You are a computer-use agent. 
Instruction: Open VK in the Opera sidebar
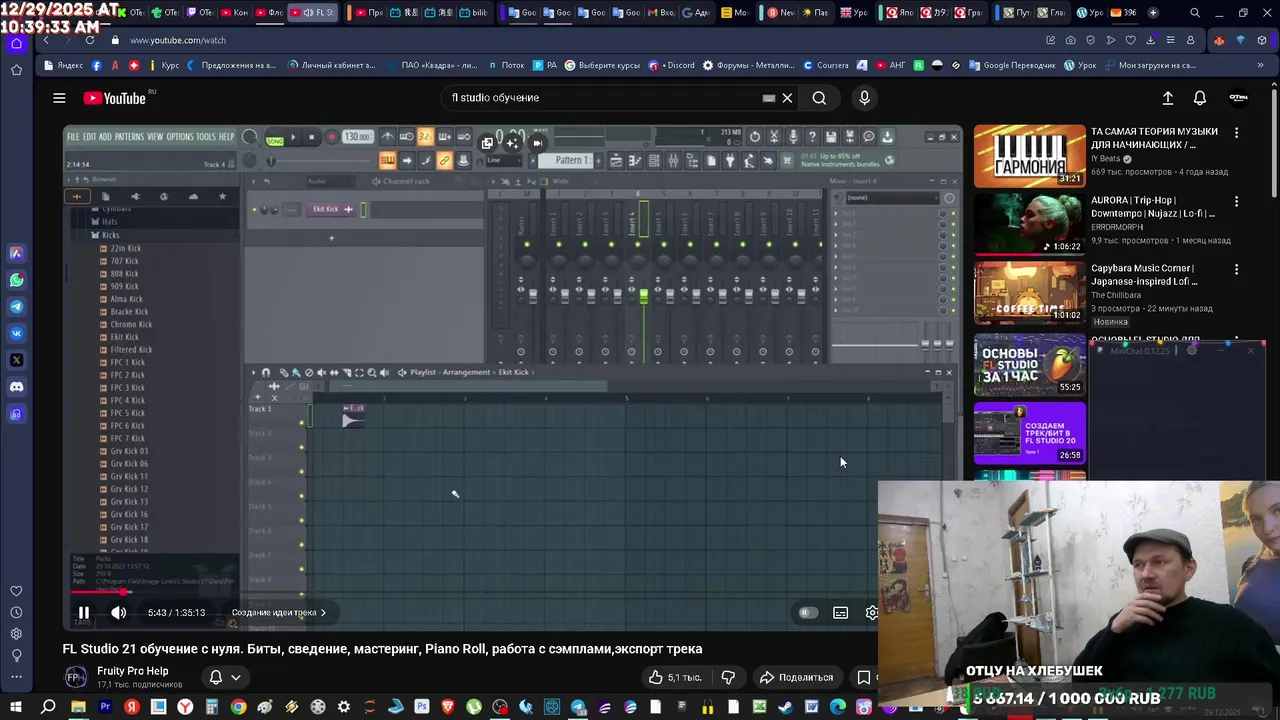[16, 333]
